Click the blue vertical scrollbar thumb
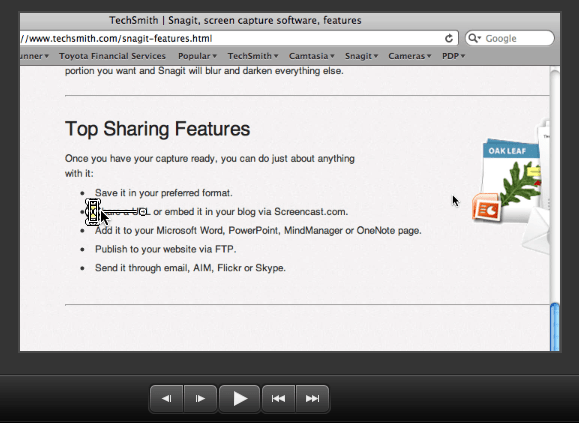579x423 pixels. (555, 327)
